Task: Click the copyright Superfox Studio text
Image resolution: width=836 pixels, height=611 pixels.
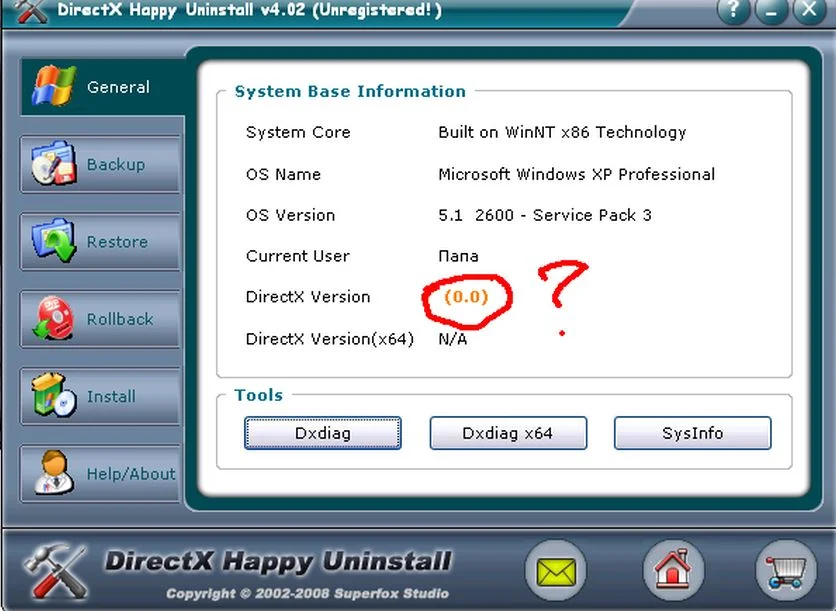Action: [308, 593]
